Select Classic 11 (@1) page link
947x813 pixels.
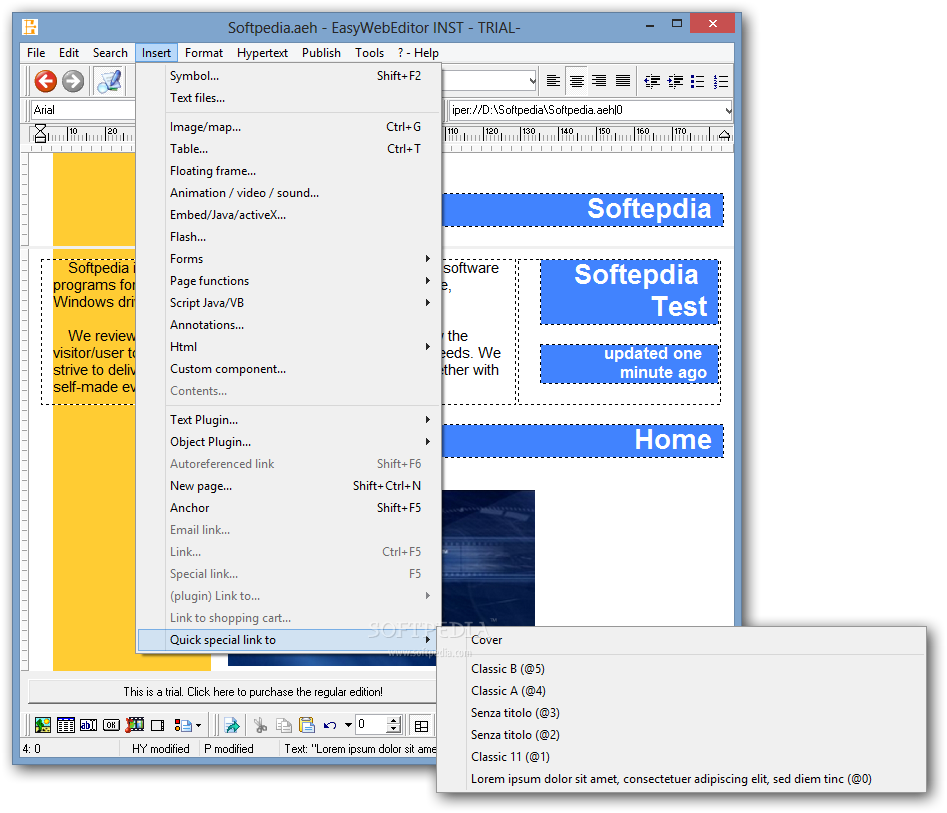pos(681,757)
